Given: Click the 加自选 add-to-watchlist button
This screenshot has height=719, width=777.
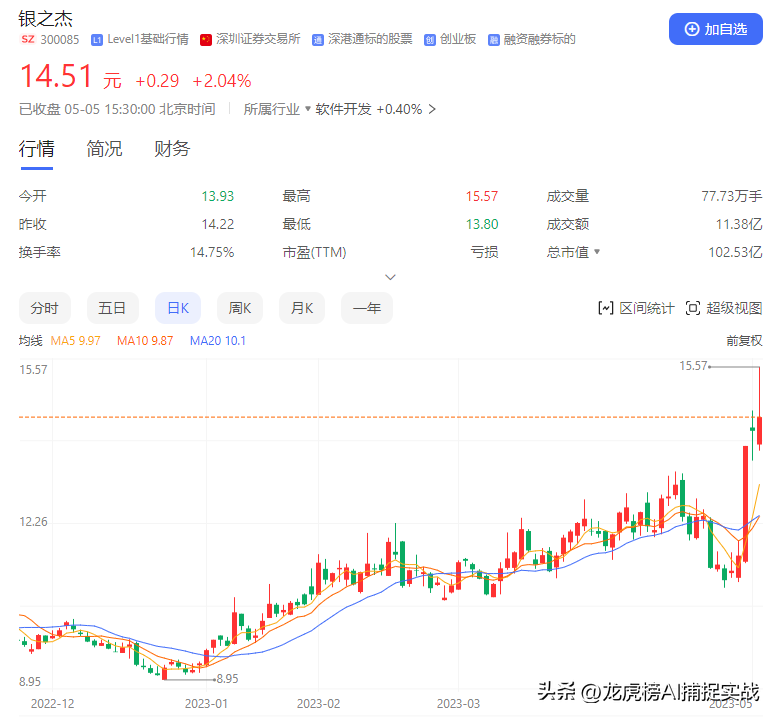Looking at the screenshot, I should [x=715, y=29].
